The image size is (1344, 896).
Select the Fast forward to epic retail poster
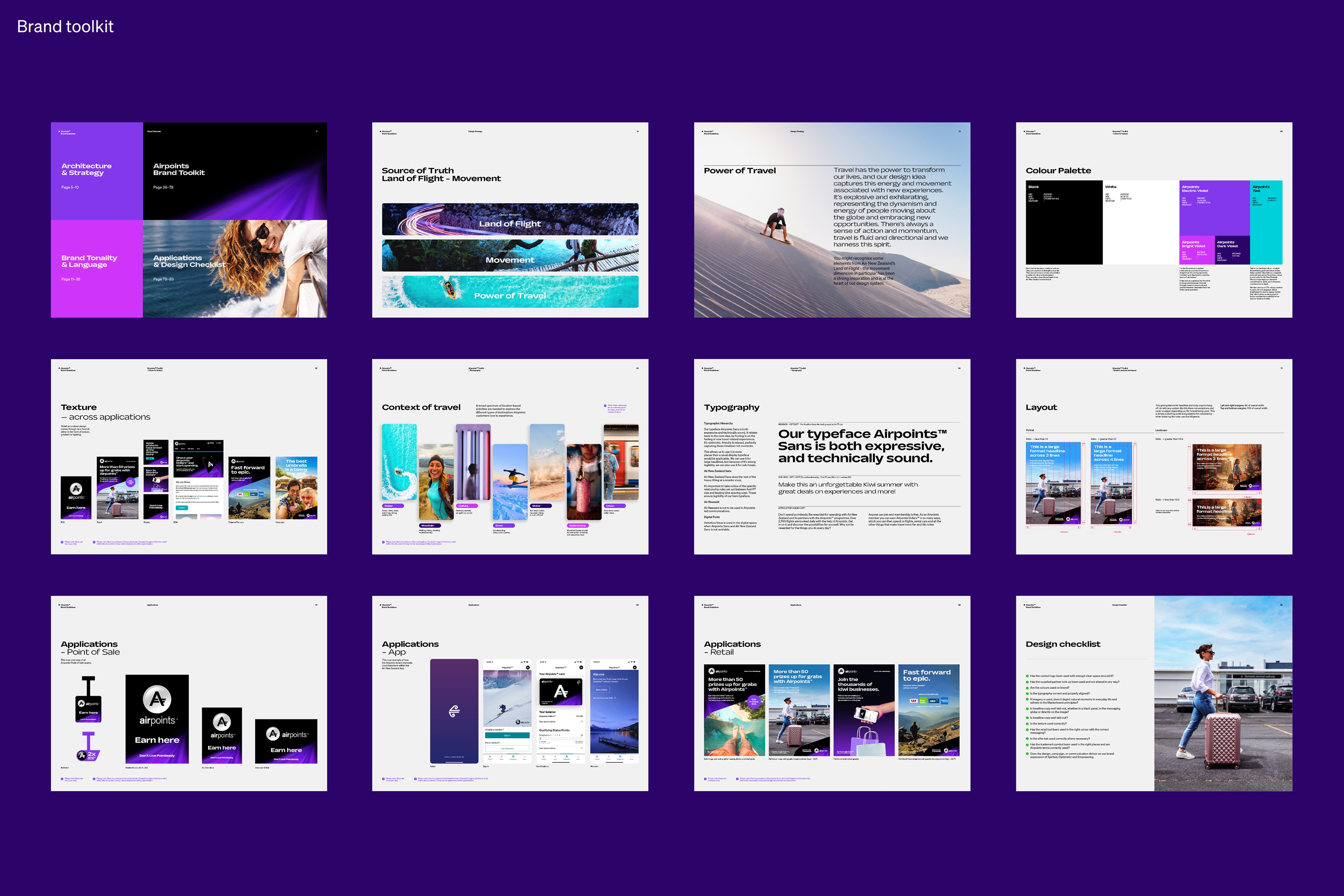pyautogui.click(x=928, y=710)
